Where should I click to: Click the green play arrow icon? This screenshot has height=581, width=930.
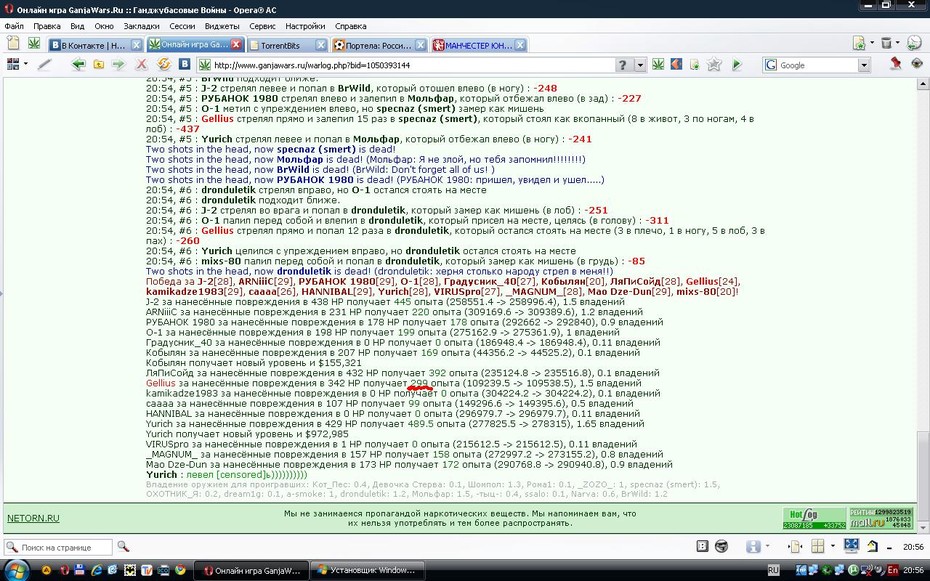click(737, 64)
